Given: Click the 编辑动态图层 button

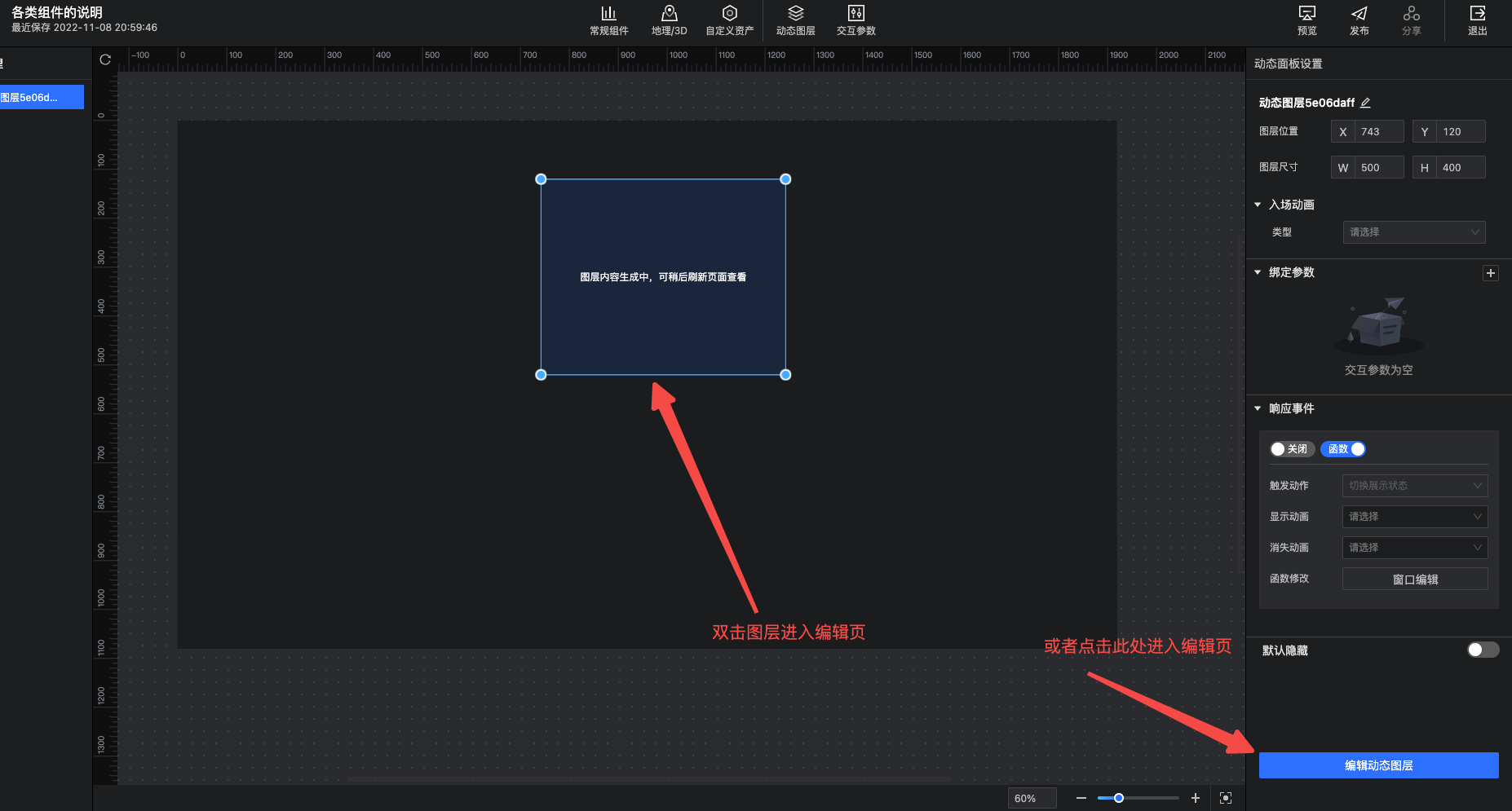Looking at the screenshot, I should [x=1378, y=765].
